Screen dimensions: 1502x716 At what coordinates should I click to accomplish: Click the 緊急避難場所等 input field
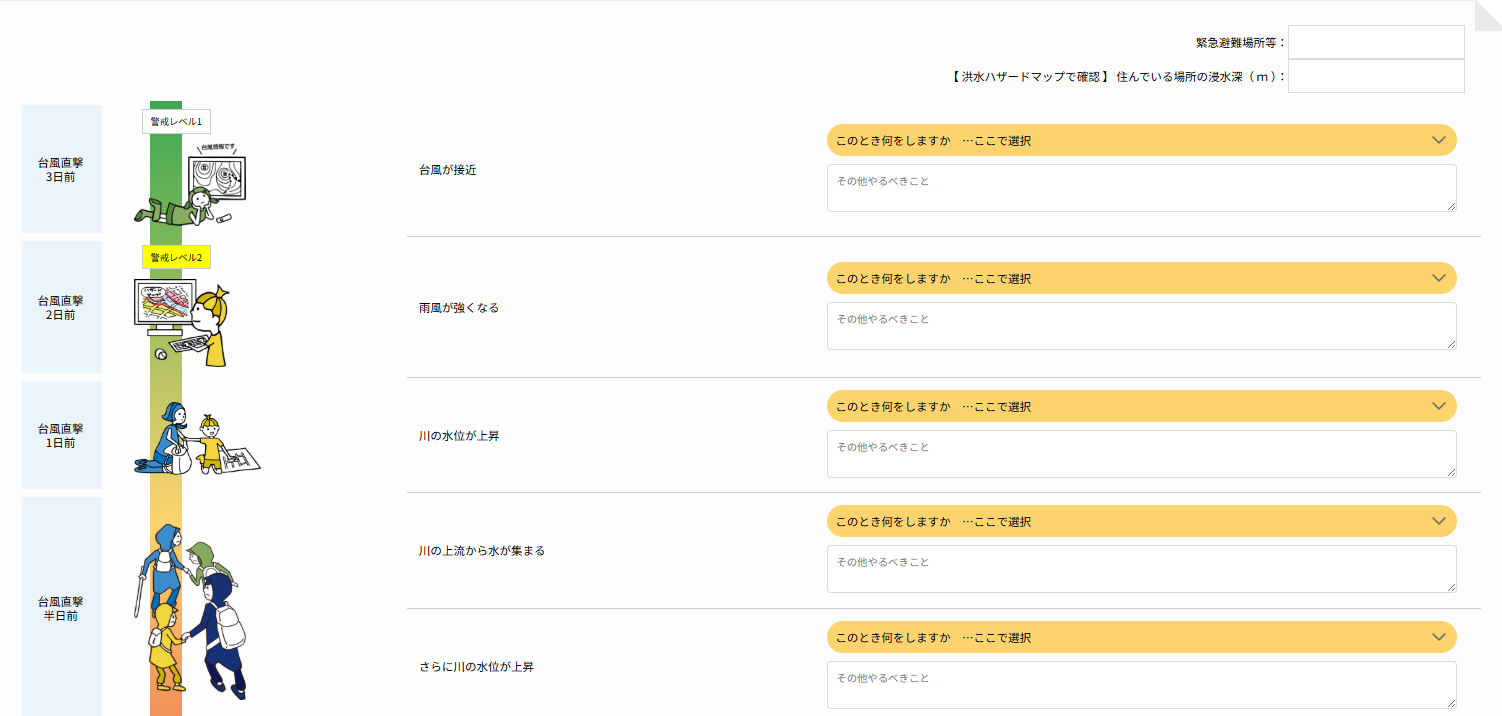(x=1376, y=42)
